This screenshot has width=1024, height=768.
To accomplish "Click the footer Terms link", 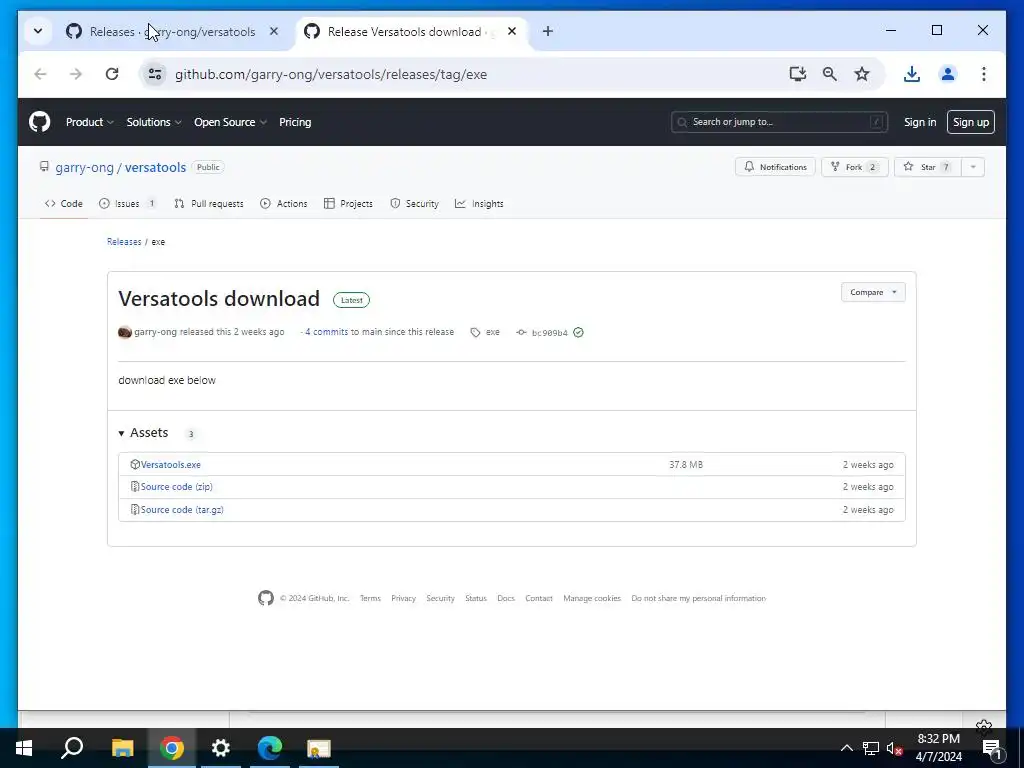I will click(370, 598).
